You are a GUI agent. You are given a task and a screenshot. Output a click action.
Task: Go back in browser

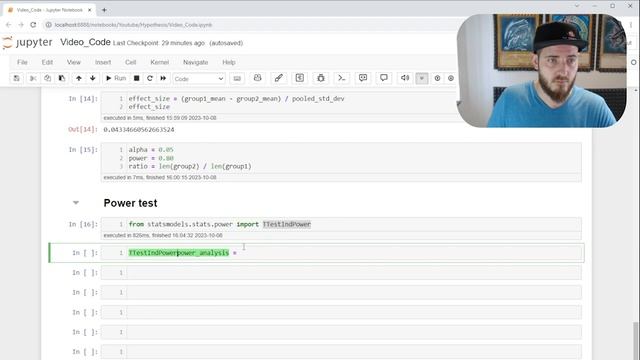[9, 25]
